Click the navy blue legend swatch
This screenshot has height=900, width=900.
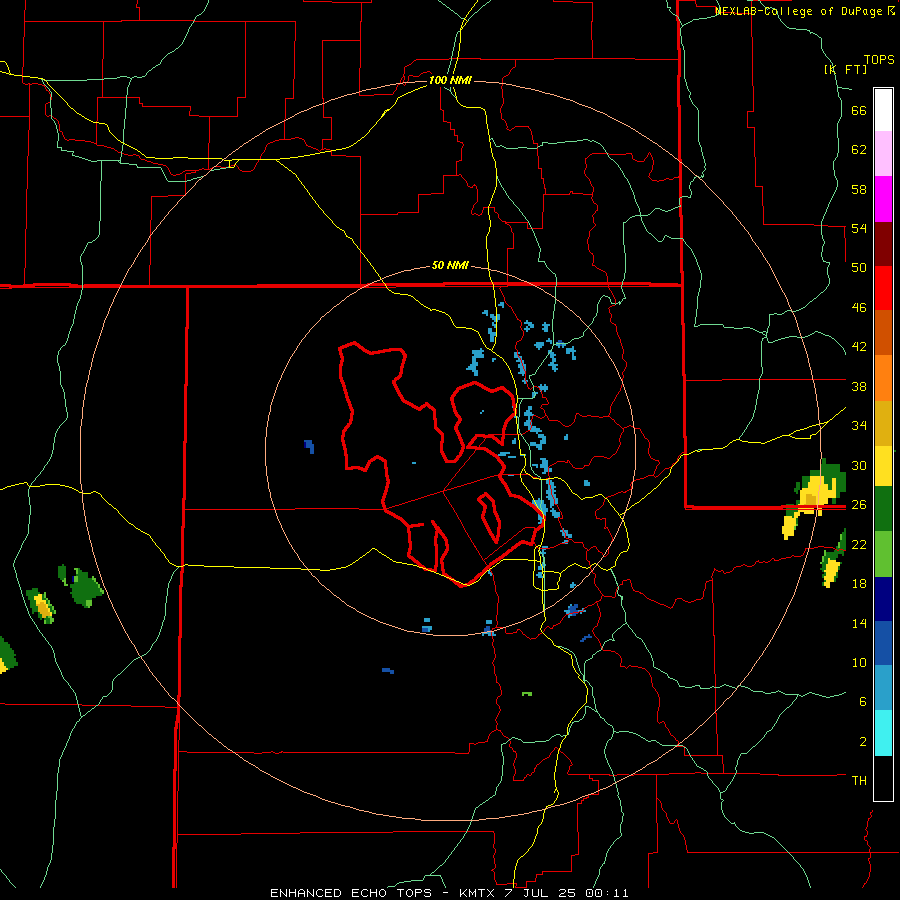883,599
